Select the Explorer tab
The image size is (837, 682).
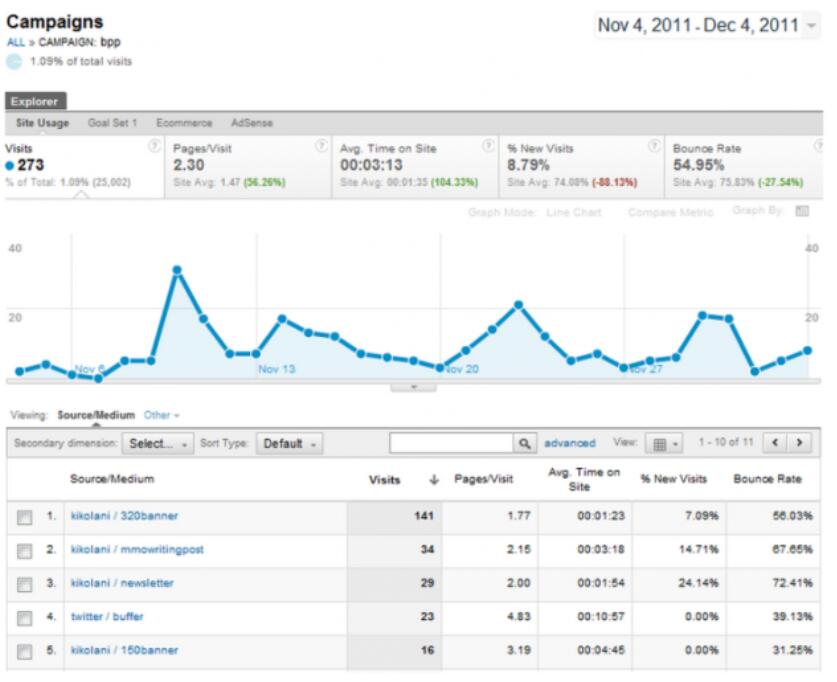[x=35, y=101]
